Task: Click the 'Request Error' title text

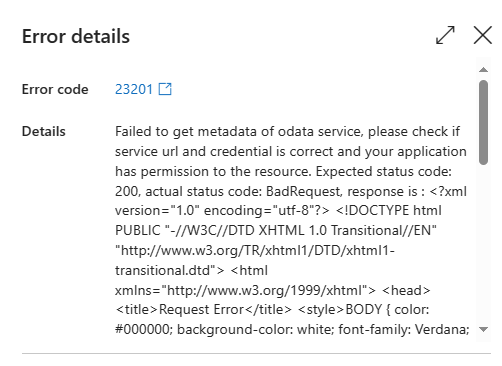Action: click(201, 310)
